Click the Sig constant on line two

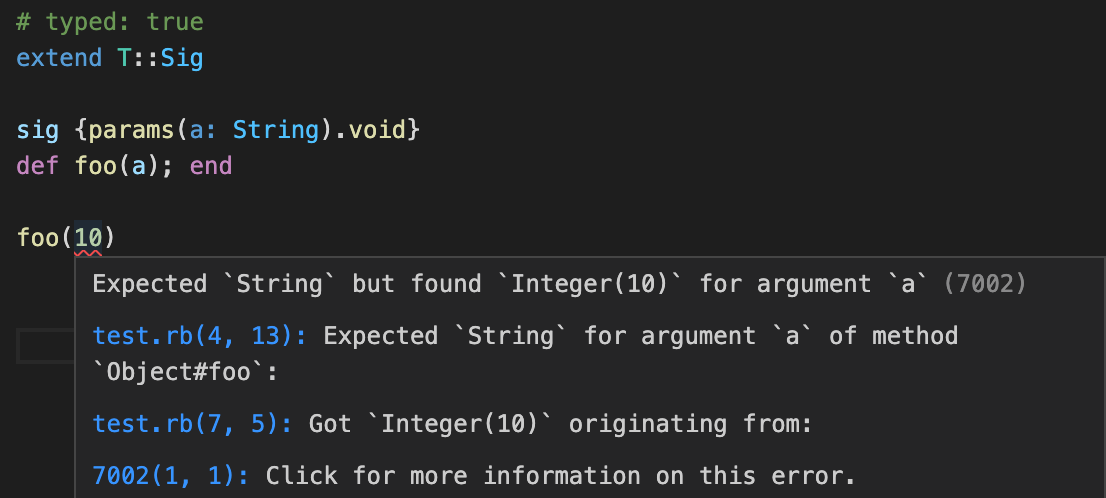pos(182,58)
